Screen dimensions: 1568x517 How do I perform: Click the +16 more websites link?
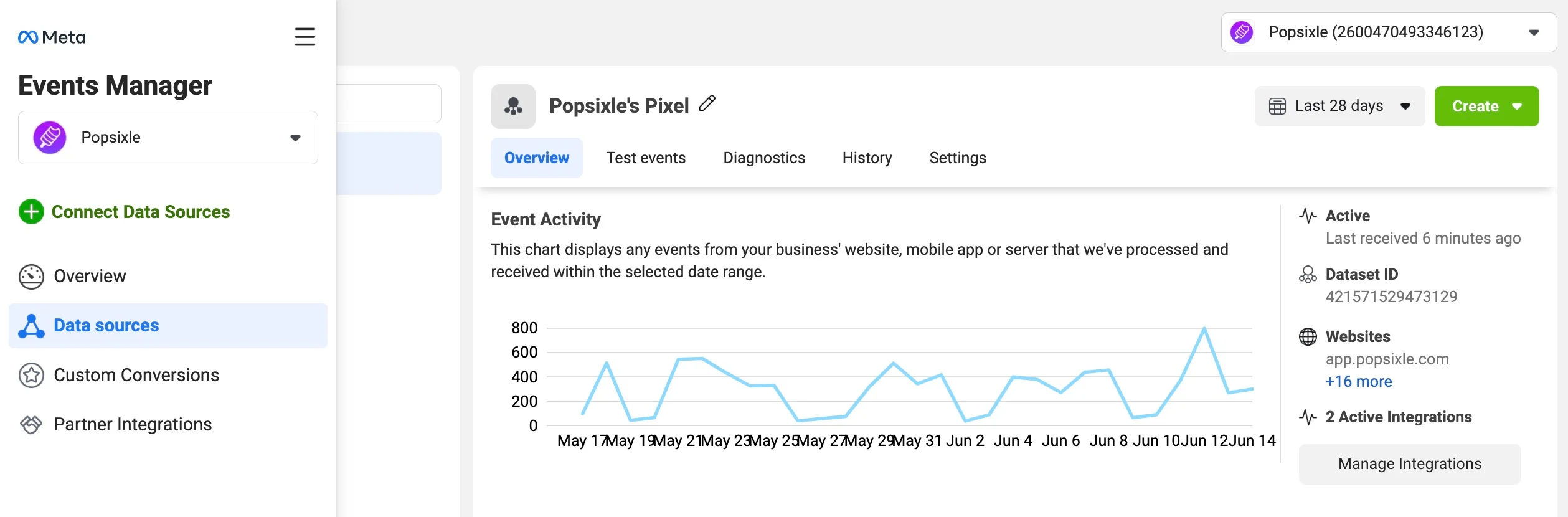pyautogui.click(x=1359, y=382)
